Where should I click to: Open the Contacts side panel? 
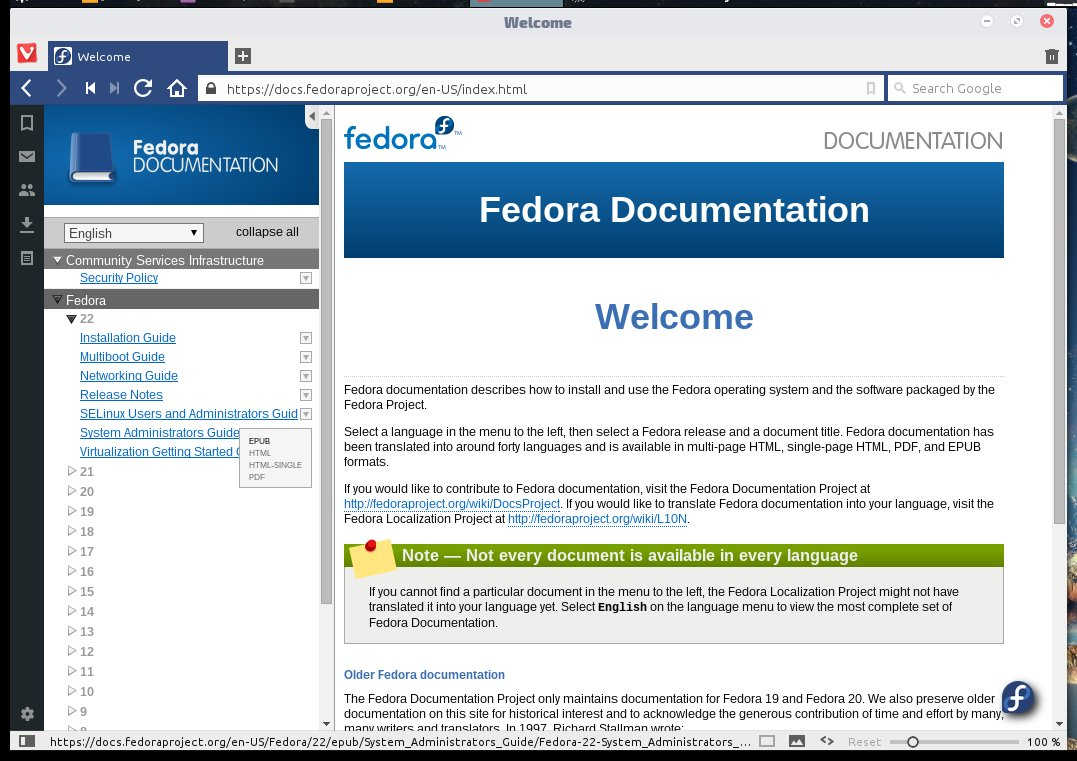[x=27, y=190]
